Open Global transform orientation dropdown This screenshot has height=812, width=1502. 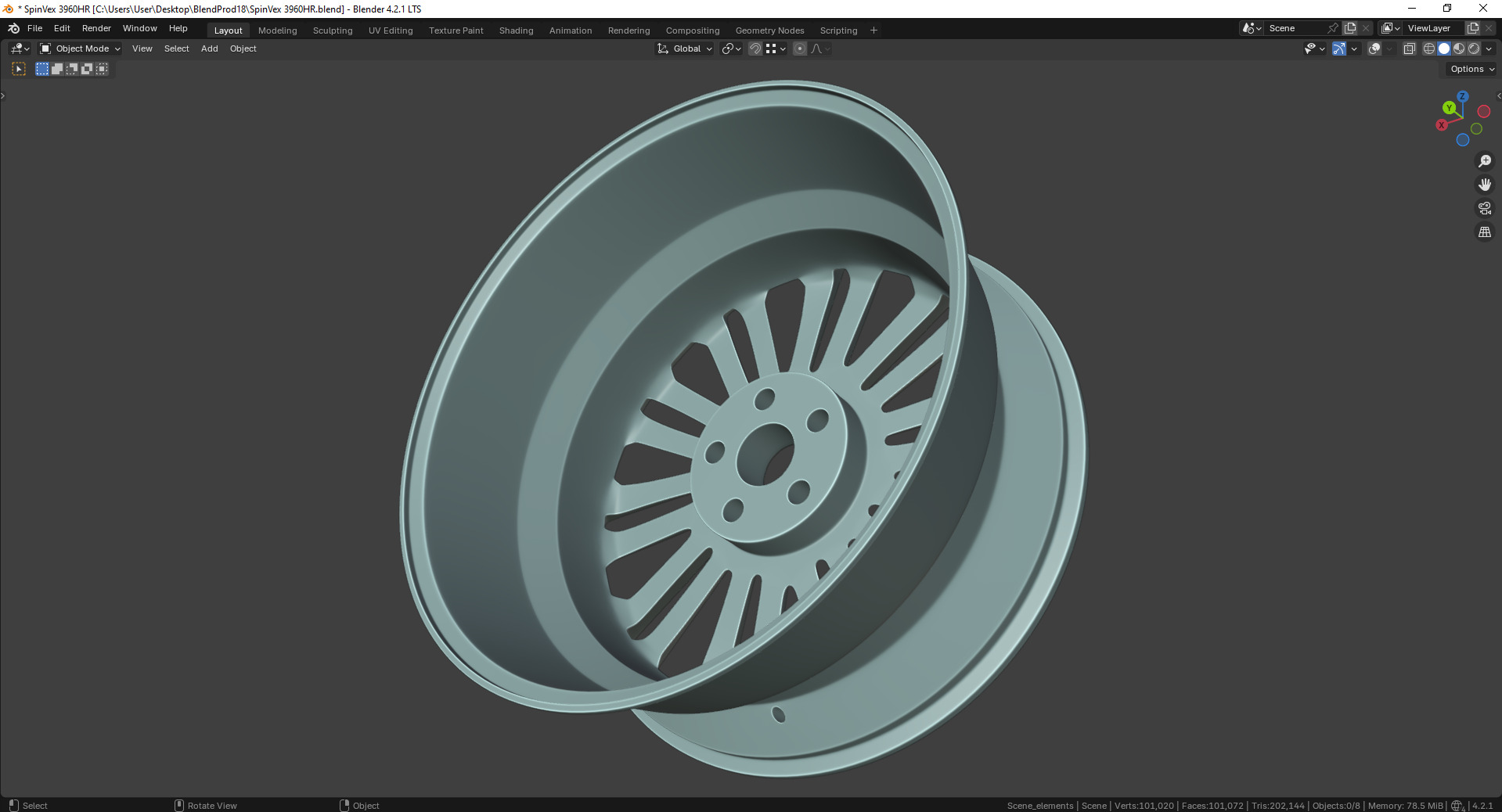[685, 49]
